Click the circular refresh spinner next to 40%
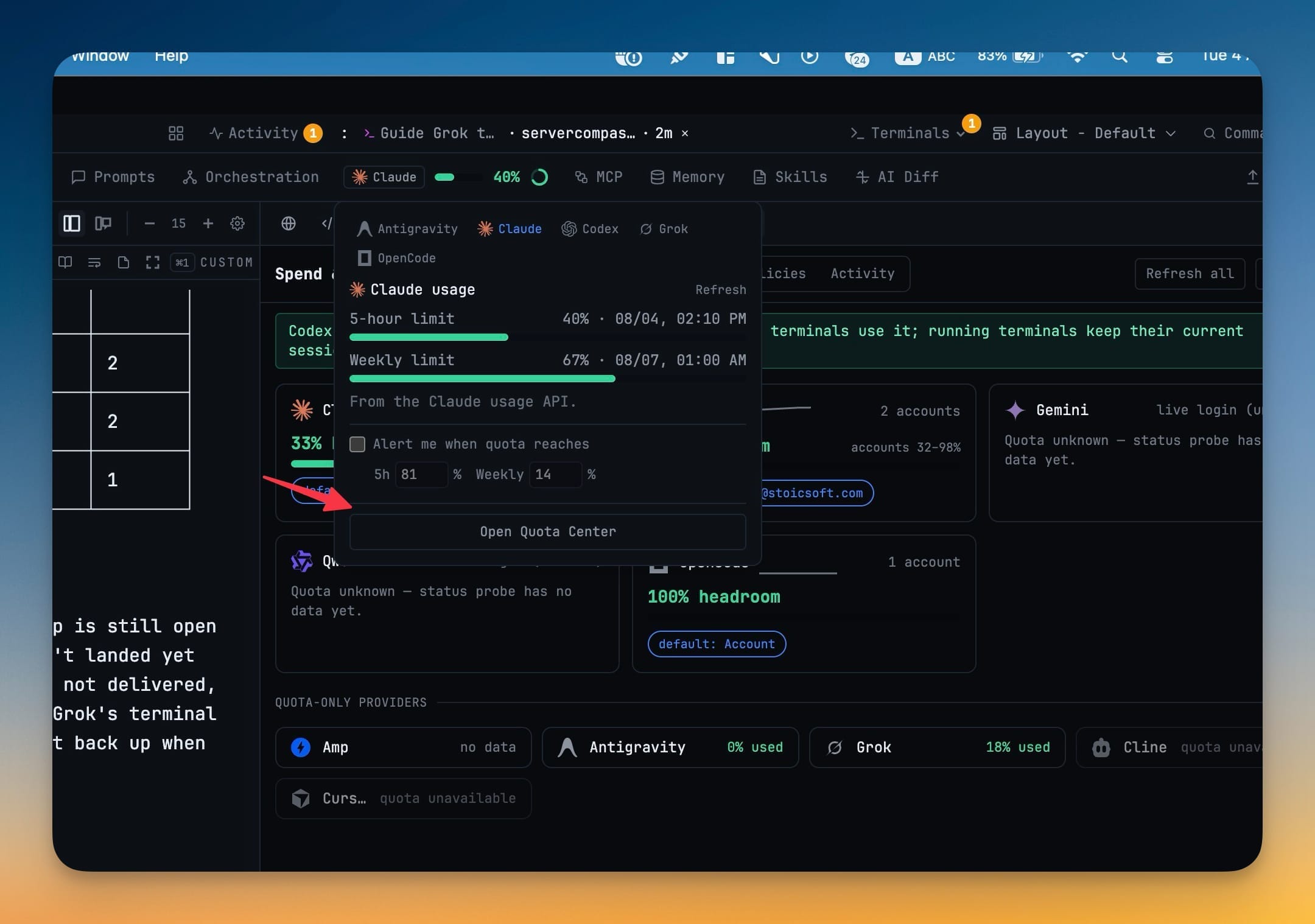The width and height of the screenshot is (1315, 924). point(539,177)
